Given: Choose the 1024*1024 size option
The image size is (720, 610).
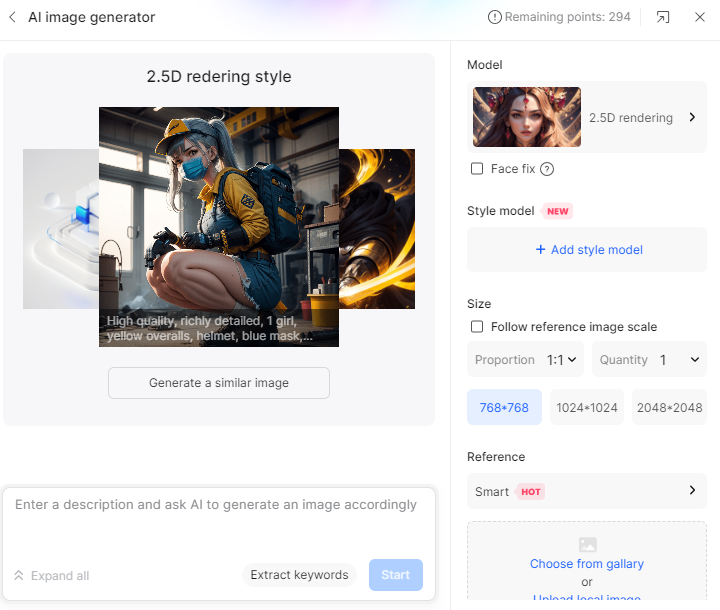Looking at the screenshot, I should click(x=587, y=407).
